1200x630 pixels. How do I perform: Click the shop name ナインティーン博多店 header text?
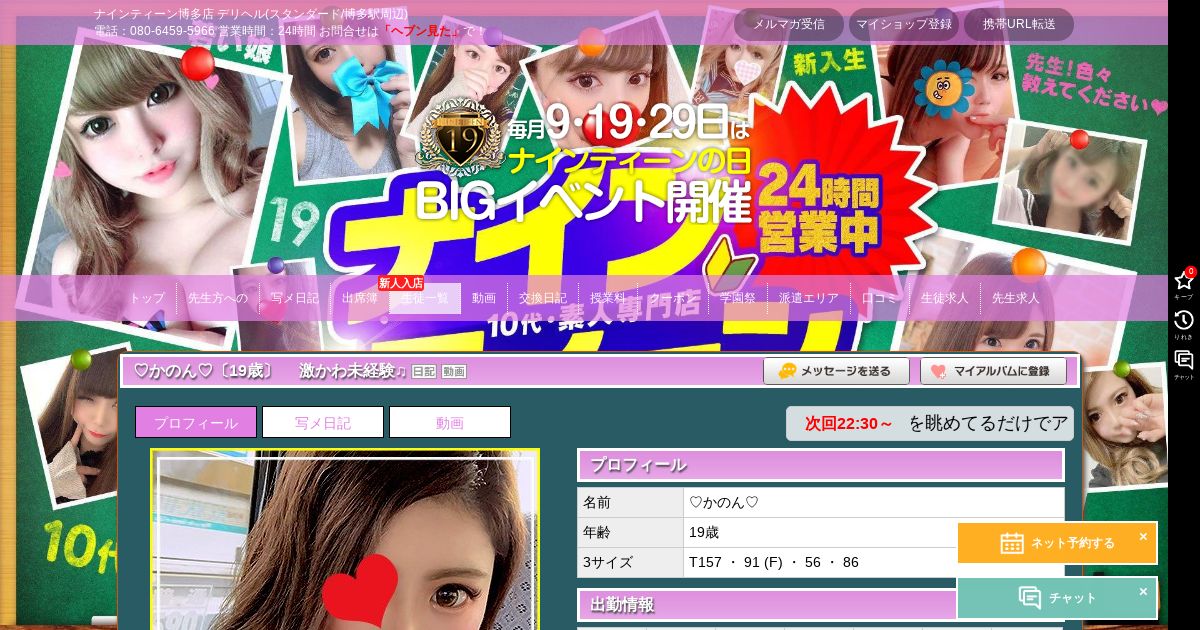[155, 14]
